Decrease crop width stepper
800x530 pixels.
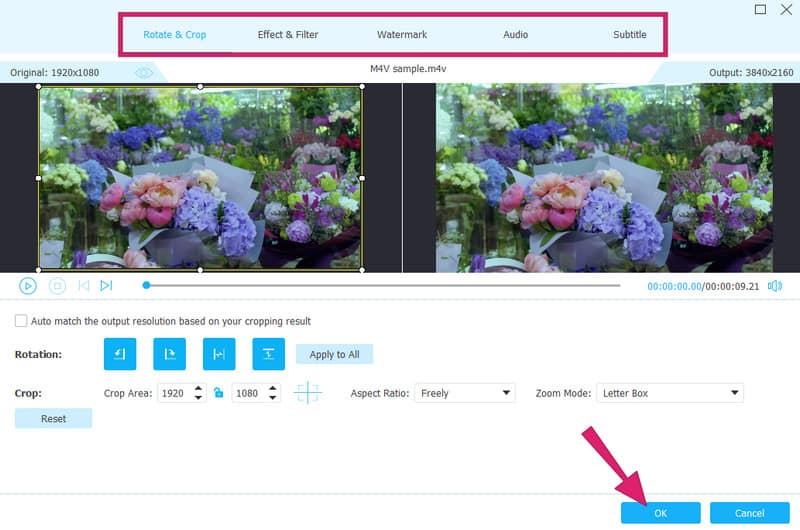(198, 397)
